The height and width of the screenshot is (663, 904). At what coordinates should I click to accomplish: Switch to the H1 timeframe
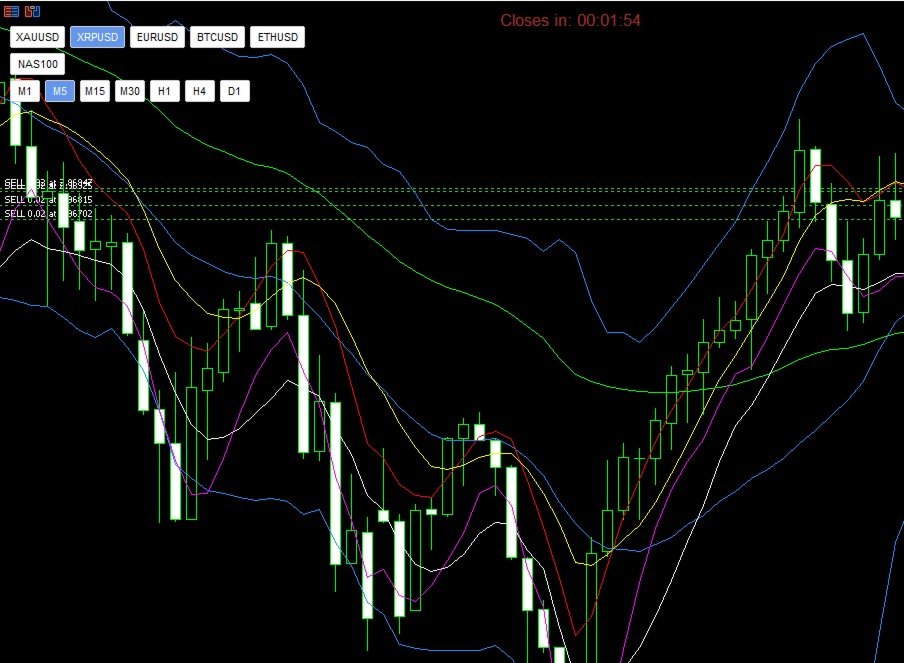[x=164, y=91]
